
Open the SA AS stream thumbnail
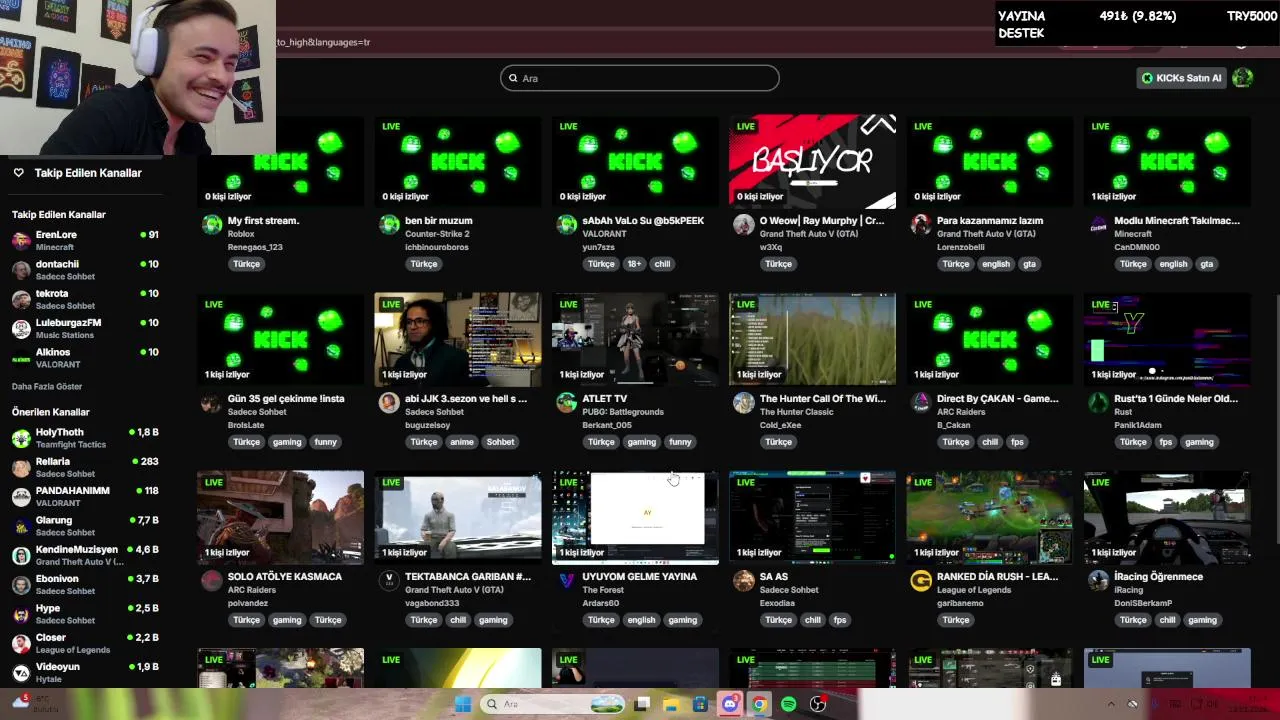click(813, 517)
